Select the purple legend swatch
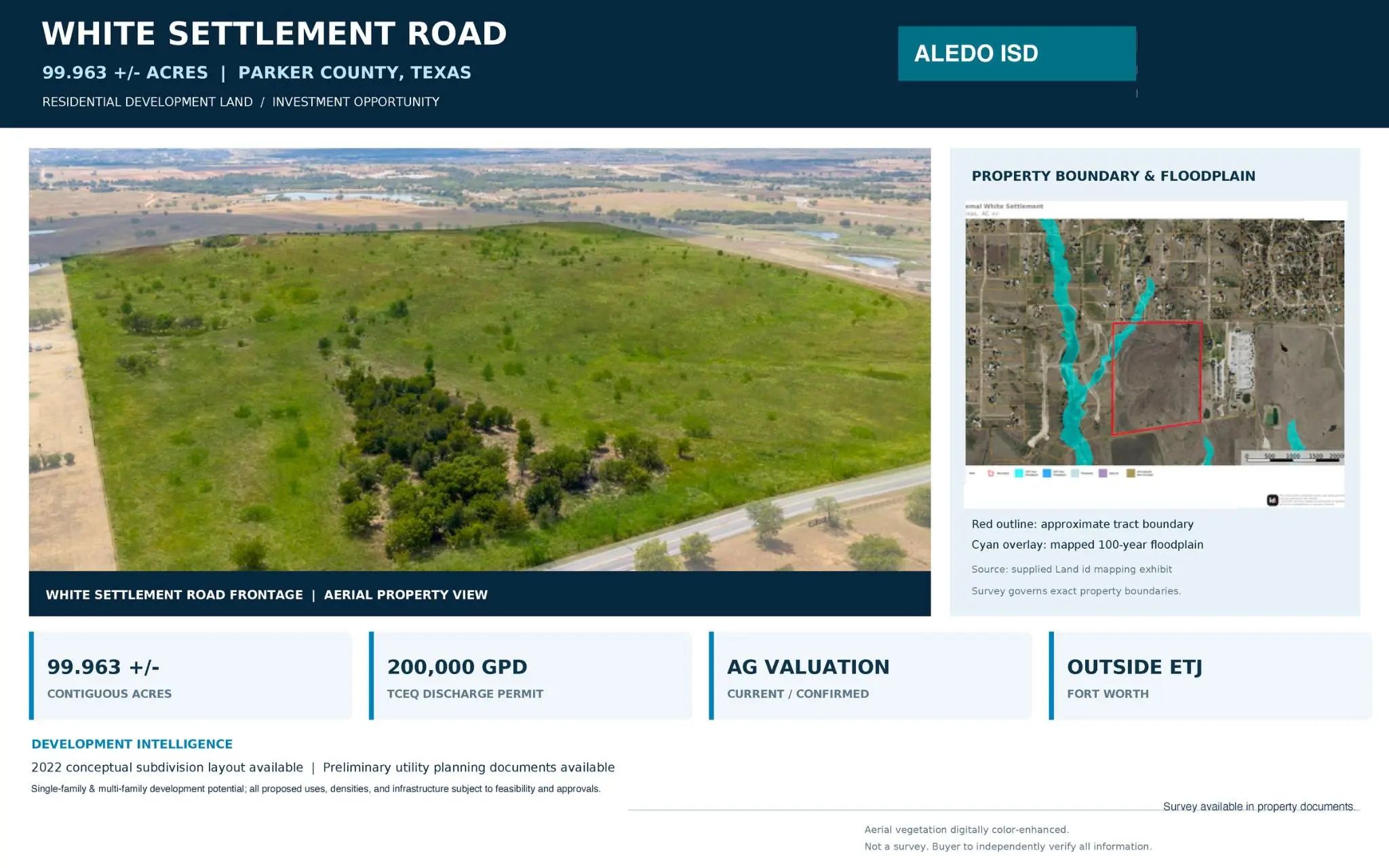The width and height of the screenshot is (1389, 868). [1103, 473]
